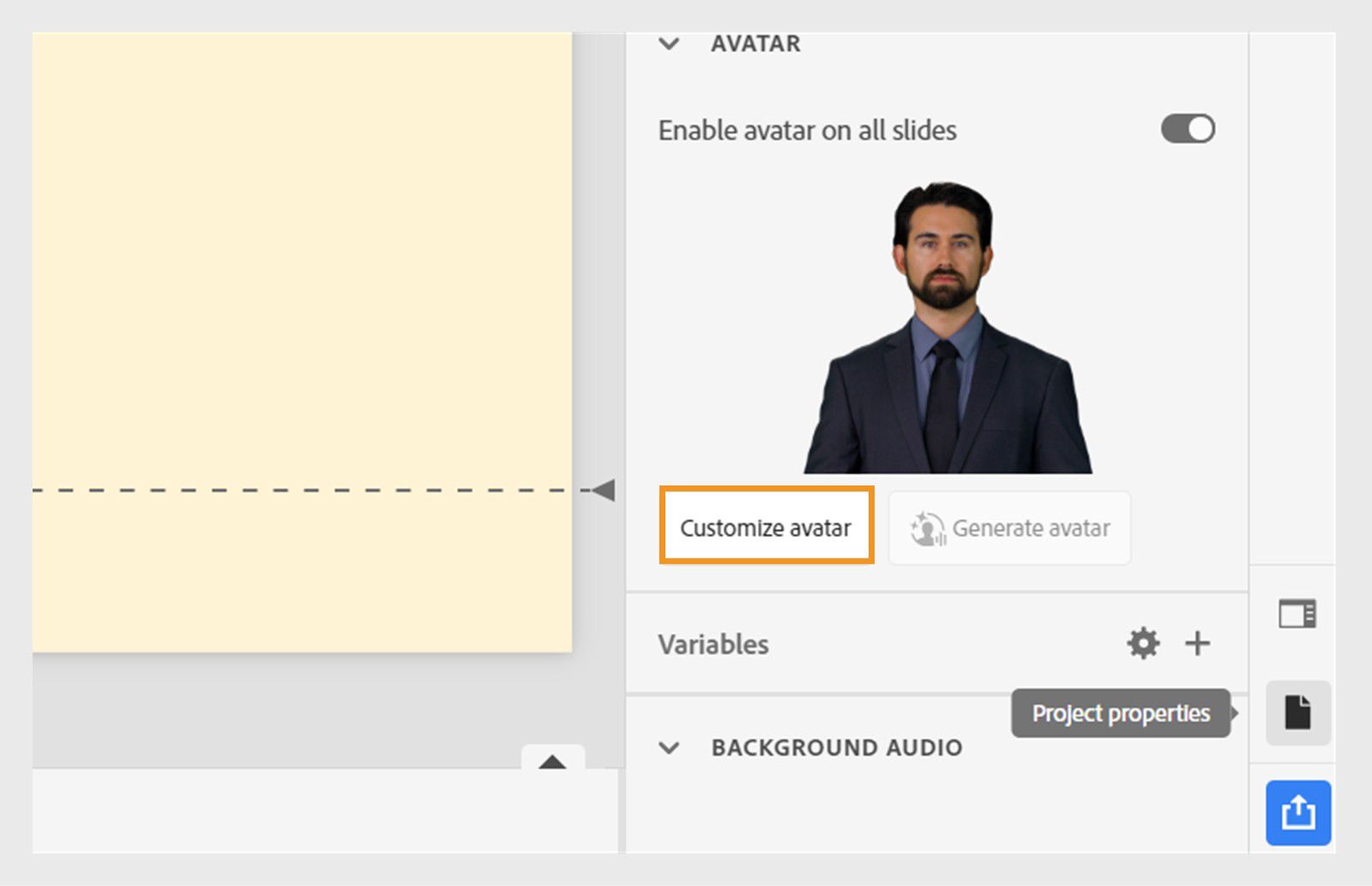This screenshot has height=886, width=1372.
Task: Click the BACKGROUND AUDIO section header
Action: coord(836,747)
